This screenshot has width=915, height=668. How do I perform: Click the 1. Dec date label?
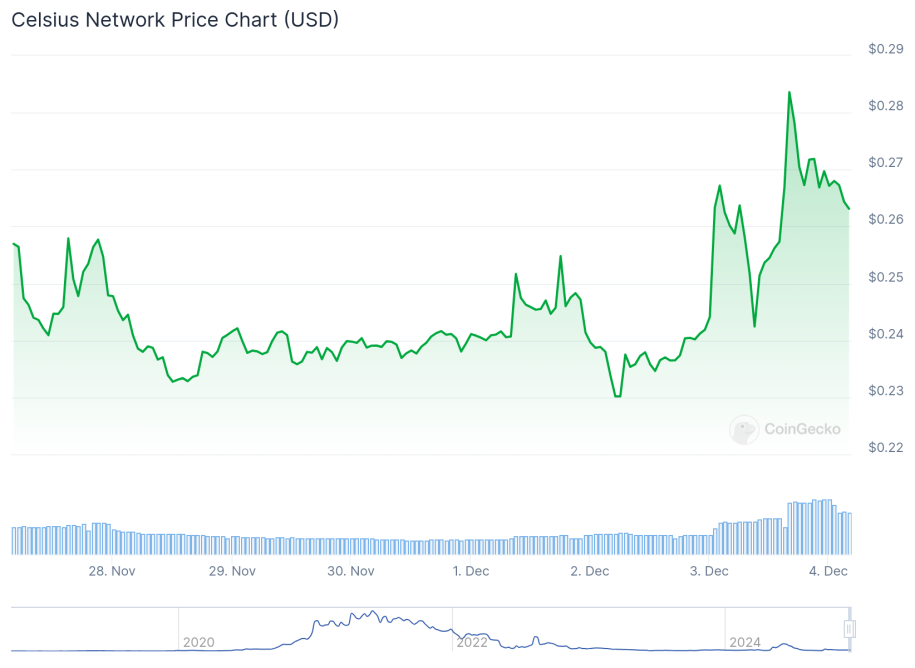pyautogui.click(x=471, y=571)
